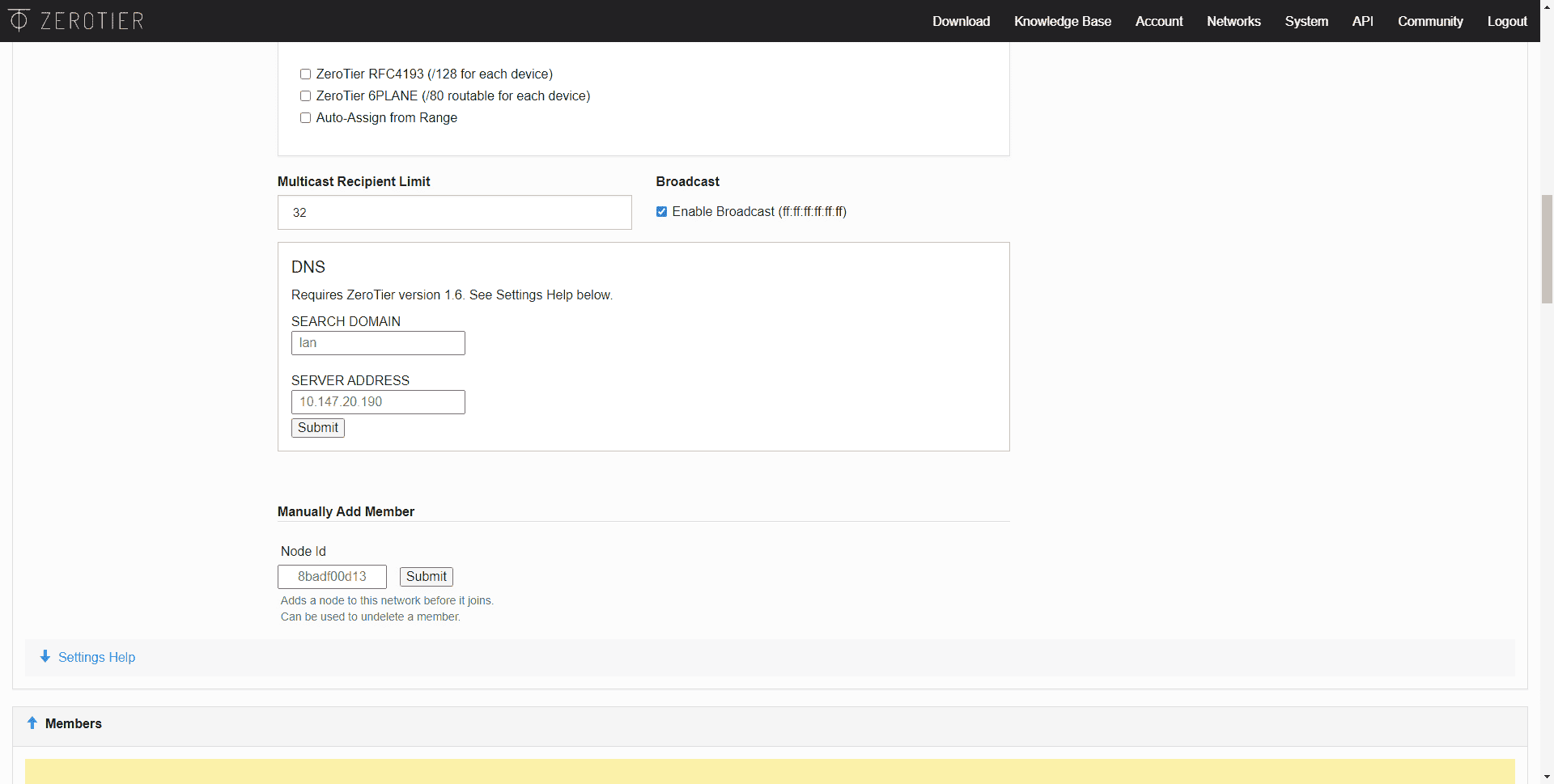
Task: Click the SEARCH DOMAIN label
Action: pyautogui.click(x=346, y=321)
